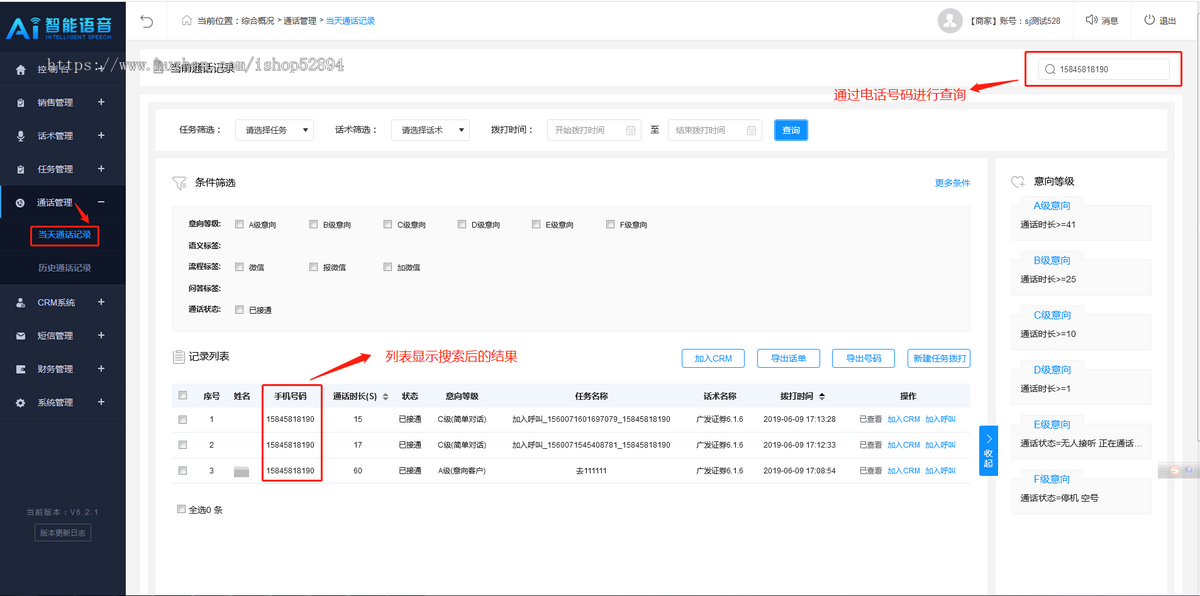Click the home icon in breadcrumb

click(187, 20)
